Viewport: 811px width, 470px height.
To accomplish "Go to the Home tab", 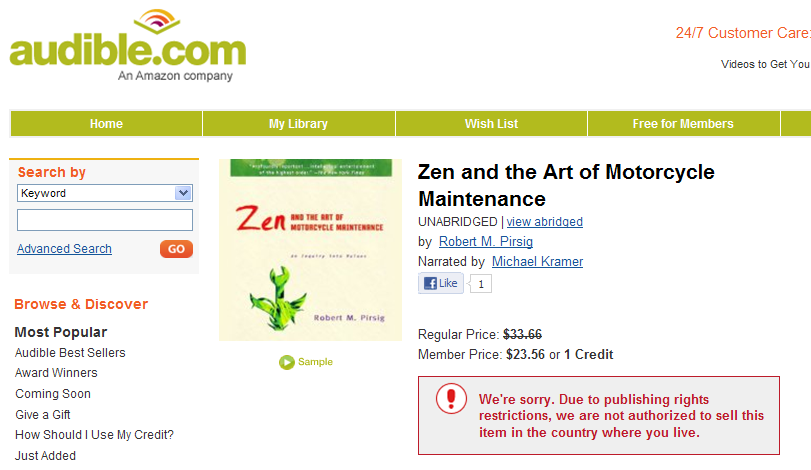I will click(106, 124).
